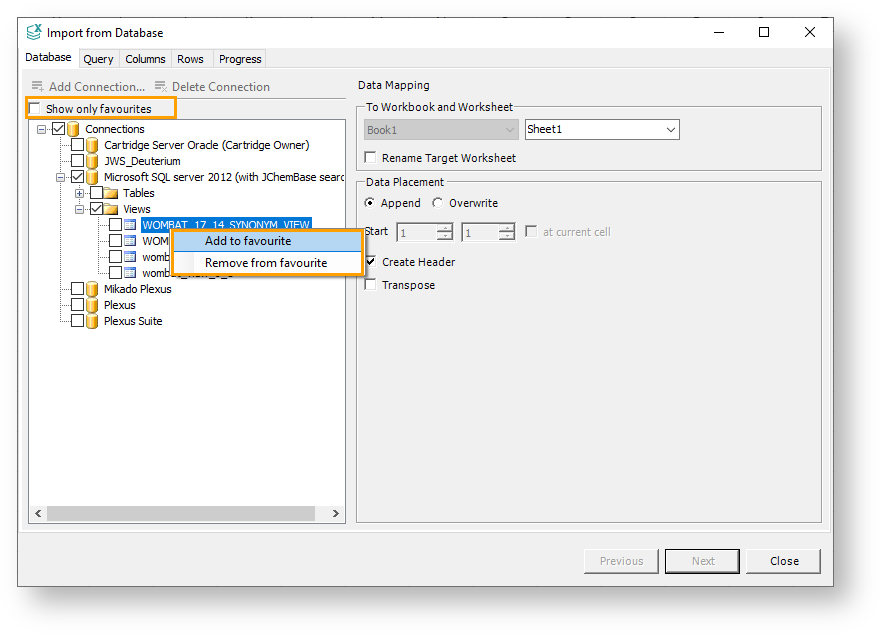Screen dimensions: 882x635
Task: Select the Overwrite radio button
Action: 438,203
